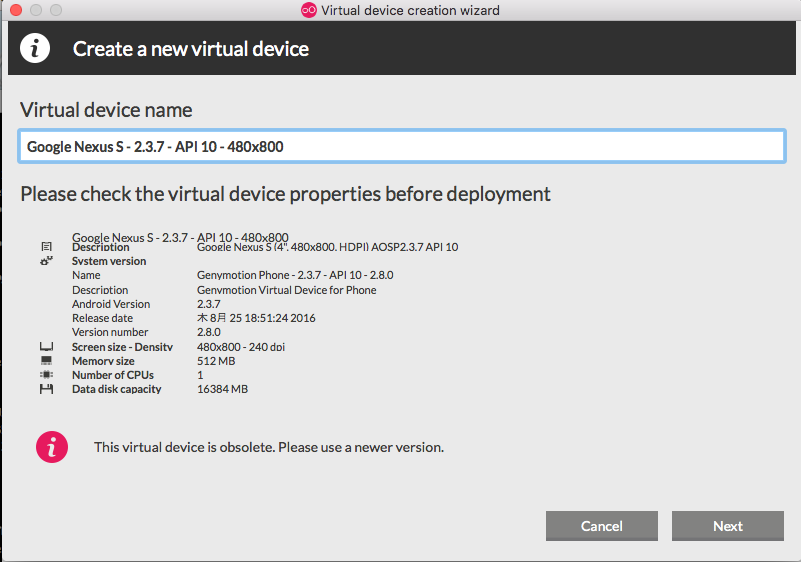
Task: Click the '16384 MB' disk capacity value
Action: click(222, 389)
